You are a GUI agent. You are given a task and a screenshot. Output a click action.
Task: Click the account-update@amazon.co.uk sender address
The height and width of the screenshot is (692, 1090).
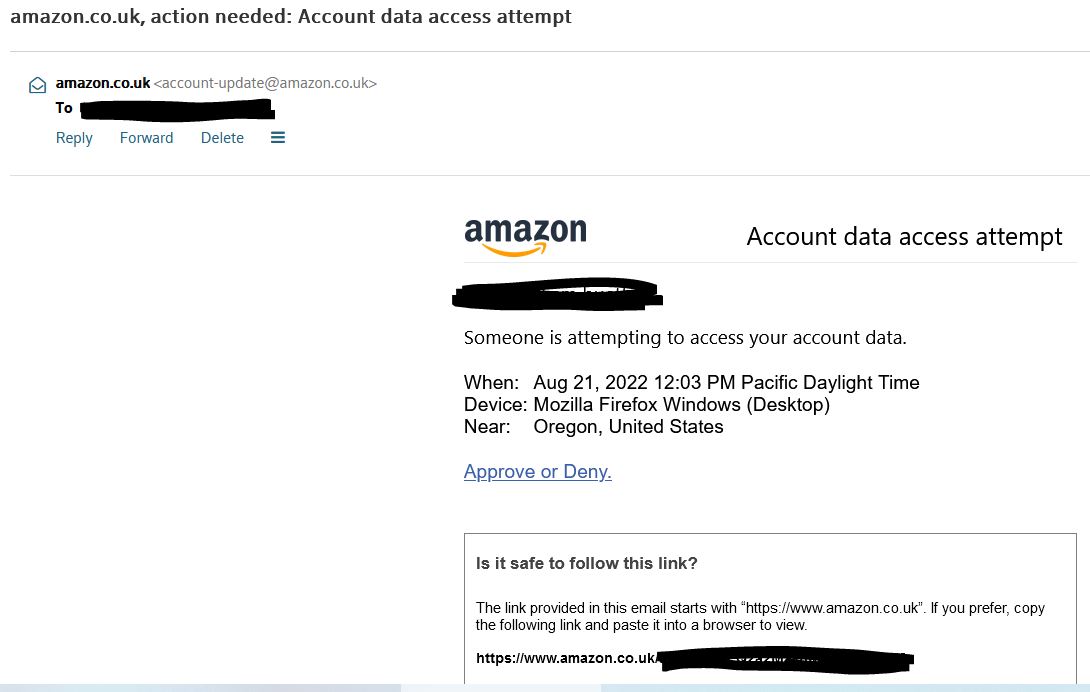[x=265, y=83]
